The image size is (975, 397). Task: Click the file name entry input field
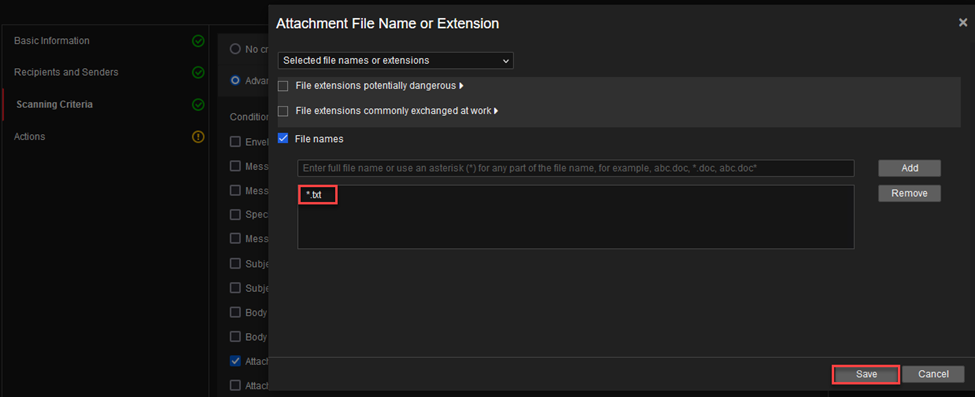point(576,168)
